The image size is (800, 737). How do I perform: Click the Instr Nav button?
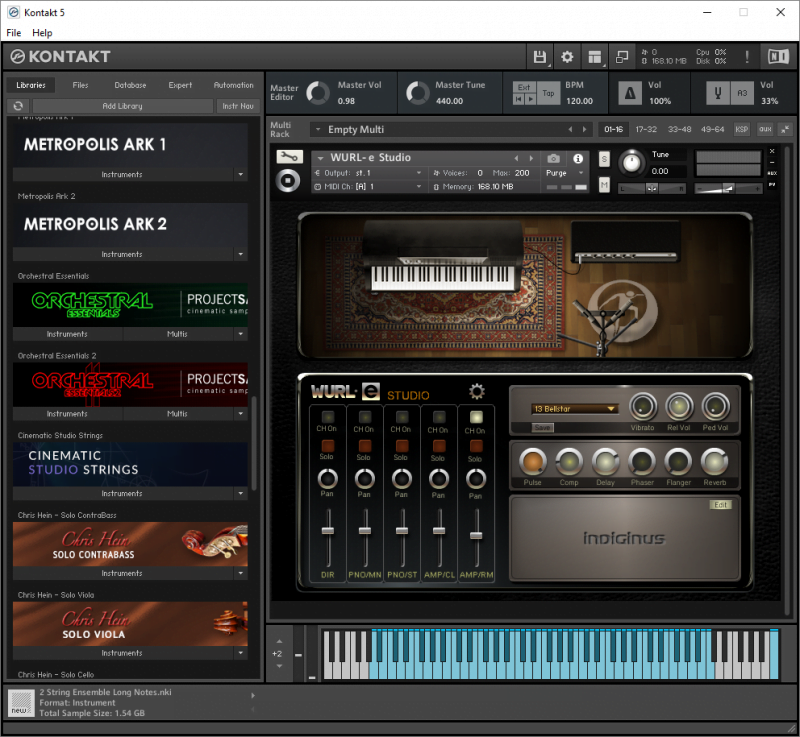238,106
